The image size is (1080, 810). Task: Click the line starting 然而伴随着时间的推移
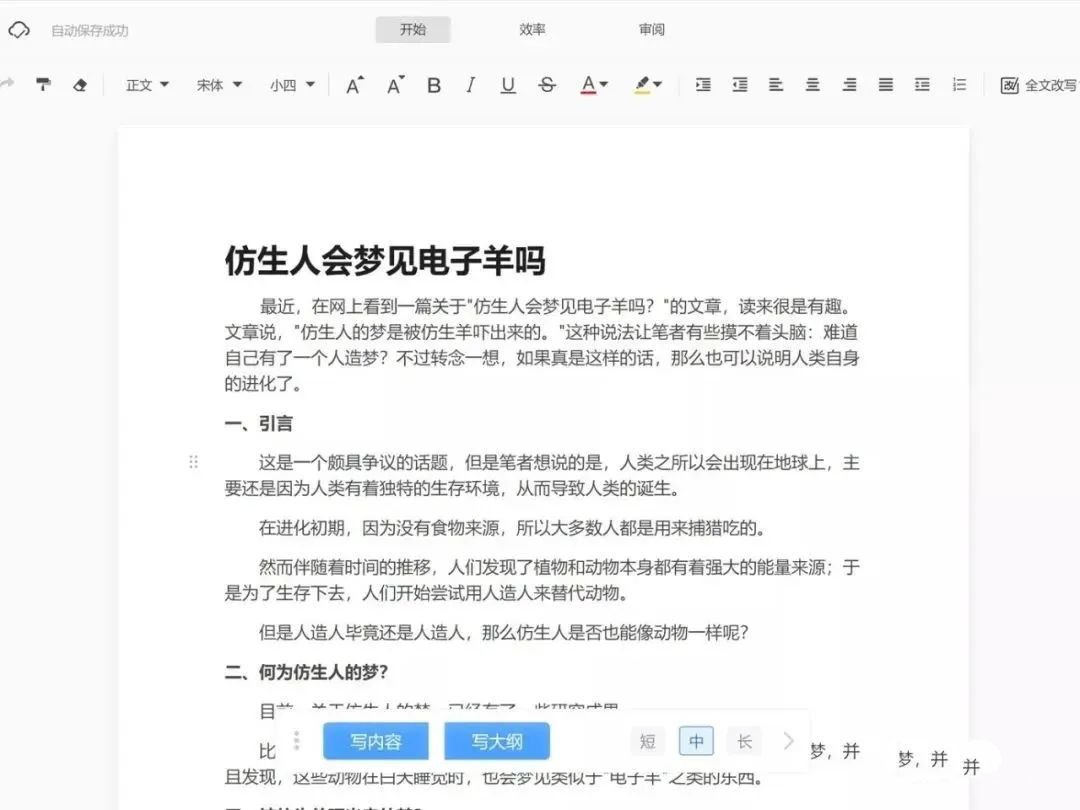pyautogui.click(x=559, y=568)
